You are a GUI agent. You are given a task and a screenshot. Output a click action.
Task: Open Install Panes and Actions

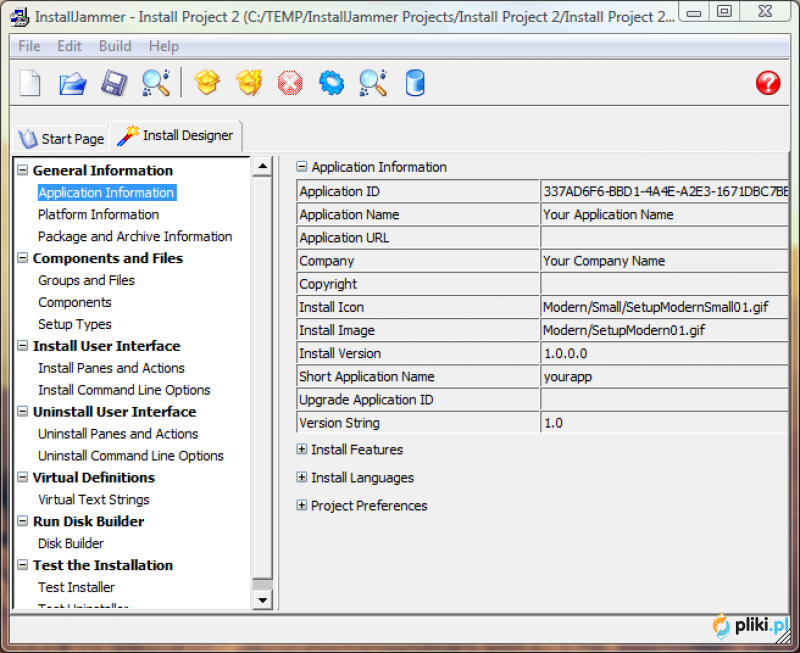tap(111, 368)
